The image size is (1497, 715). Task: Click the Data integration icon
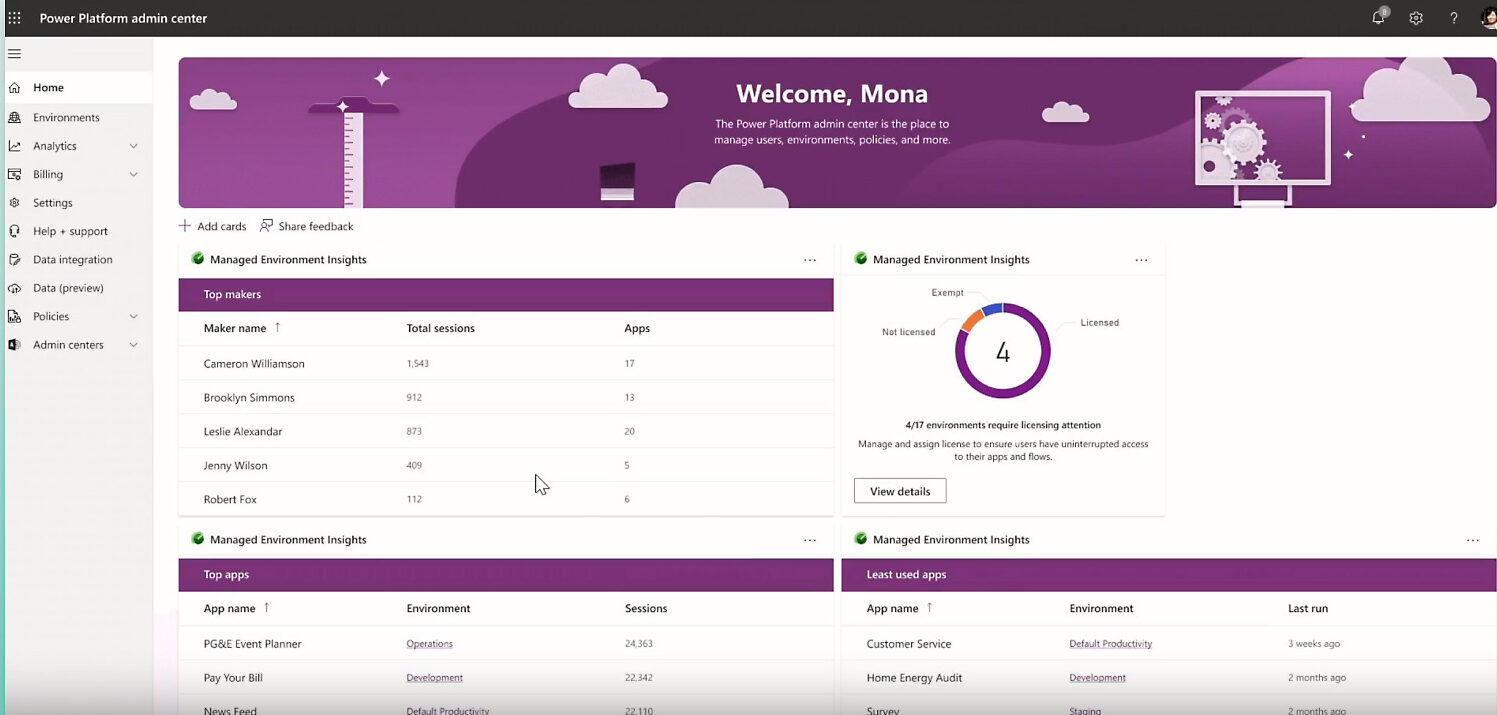point(14,259)
